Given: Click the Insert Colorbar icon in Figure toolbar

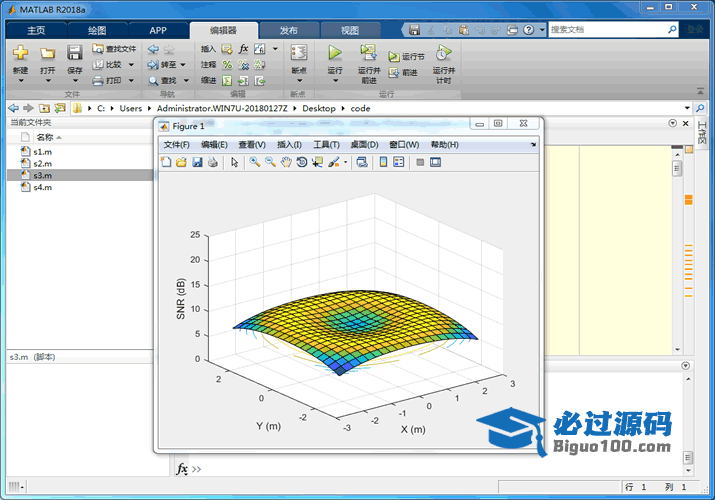Looking at the screenshot, I should (x=383, y=162).
